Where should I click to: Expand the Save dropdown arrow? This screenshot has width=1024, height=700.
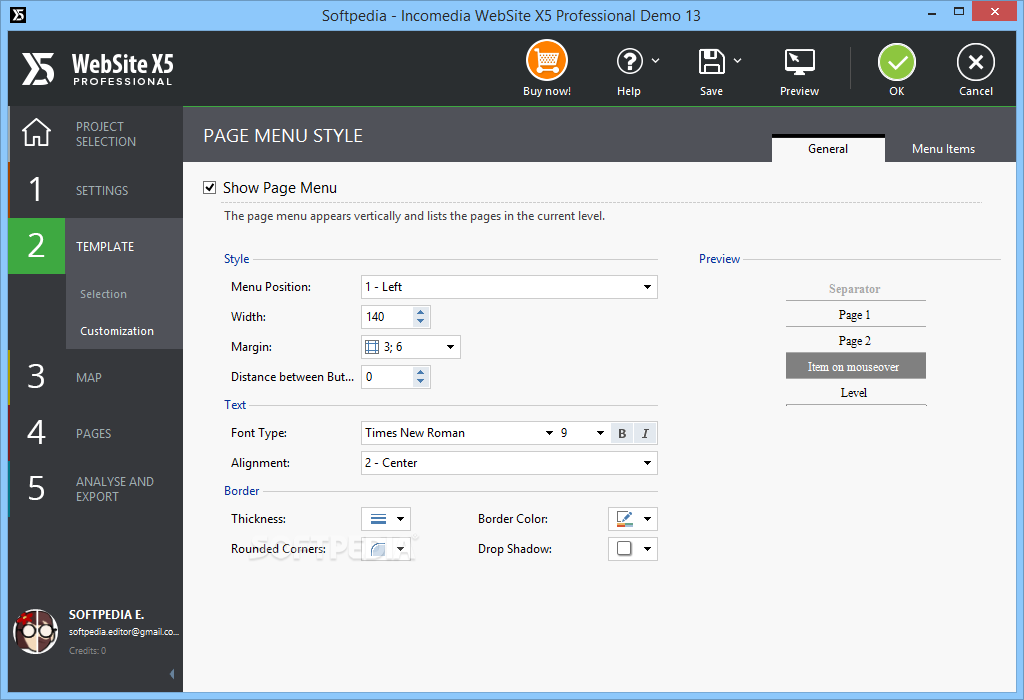click(737, 60)
